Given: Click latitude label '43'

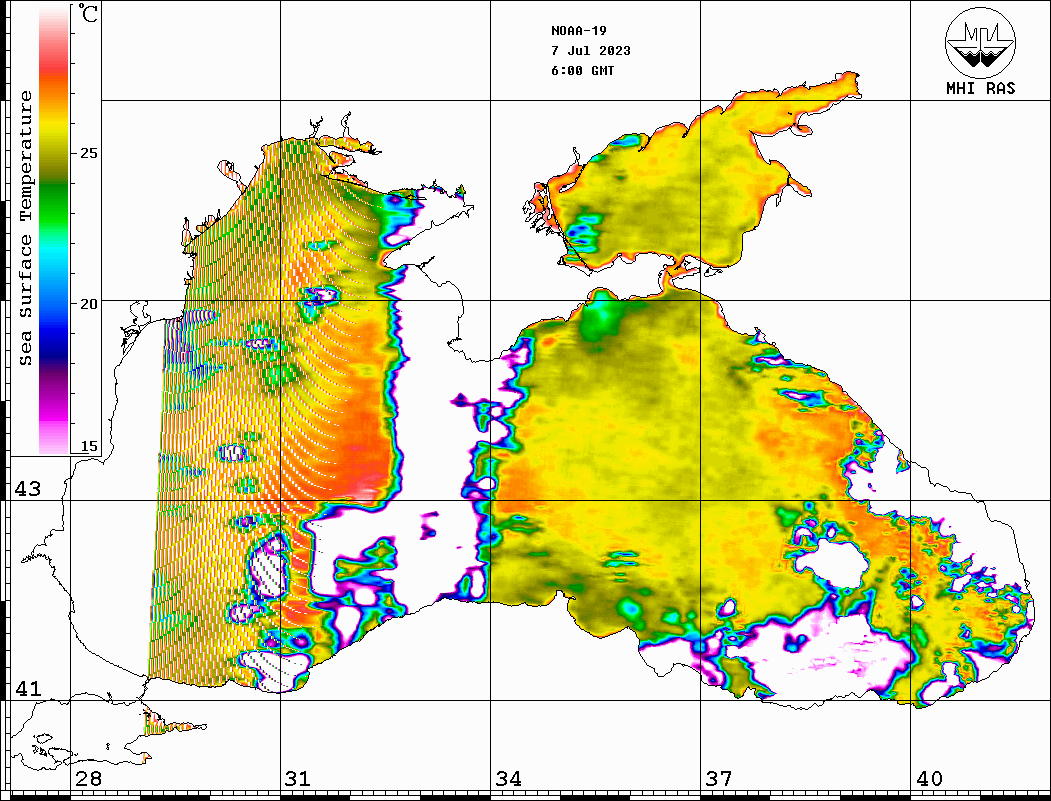Looking at the screenshot, I should point(27,489).
